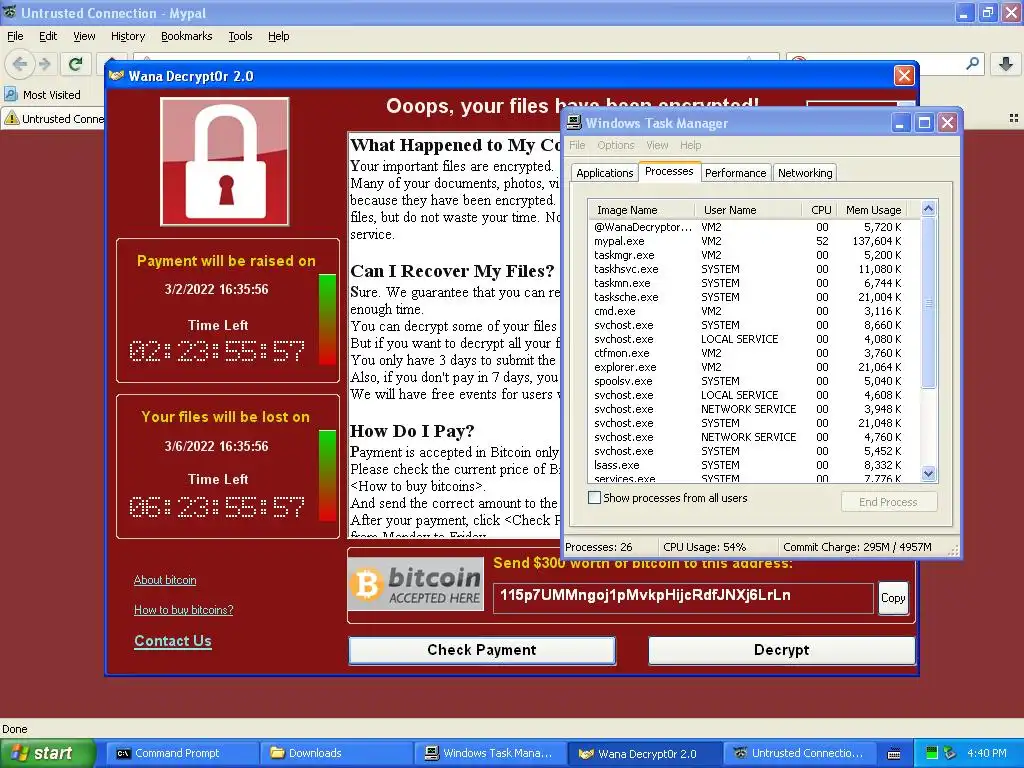Click the tray icon left of the clock
The height and width of the screenshot is (768, 1024).
click(950, 753)
